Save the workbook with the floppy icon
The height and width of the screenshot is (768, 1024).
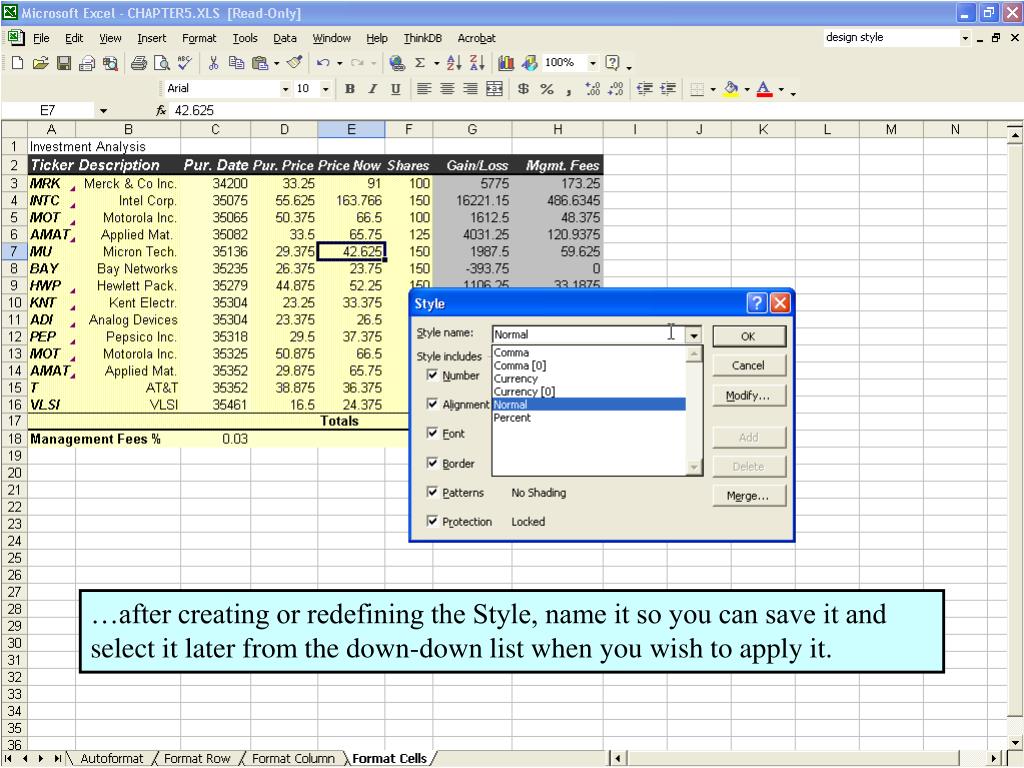coord(64,63)
